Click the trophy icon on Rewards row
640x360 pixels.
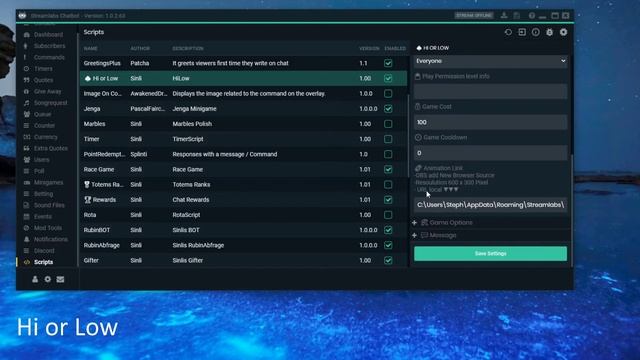tap(87, 200)
